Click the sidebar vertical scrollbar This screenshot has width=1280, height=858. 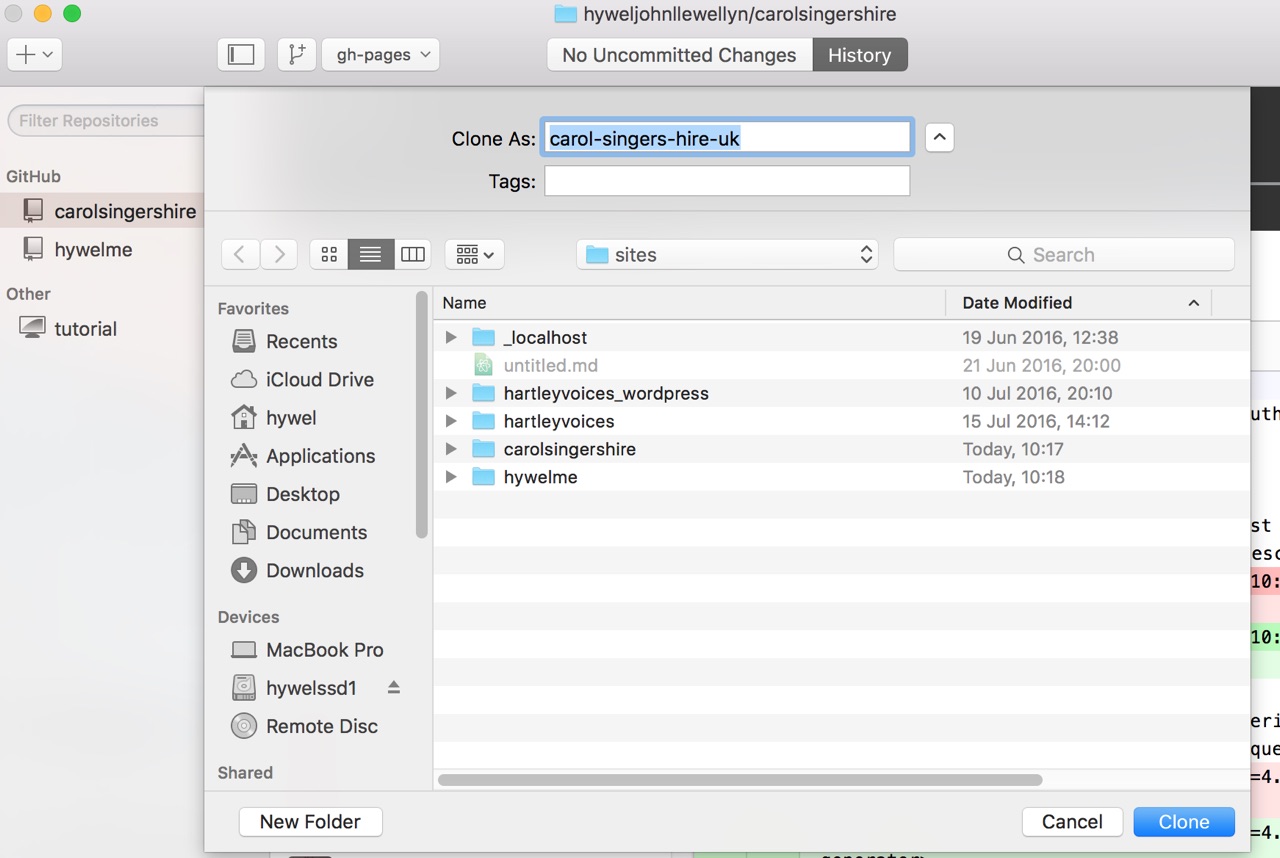pos(422,416)
